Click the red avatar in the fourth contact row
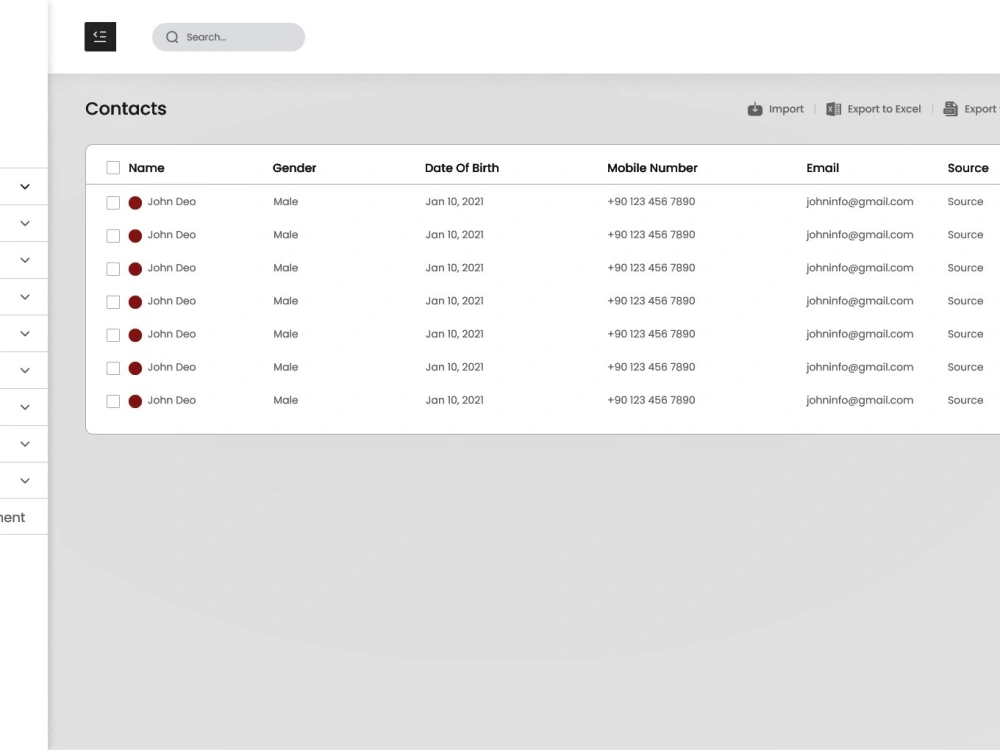This screenshot has width=1000, height=750. pyautogui.click(x=135, y=302)
